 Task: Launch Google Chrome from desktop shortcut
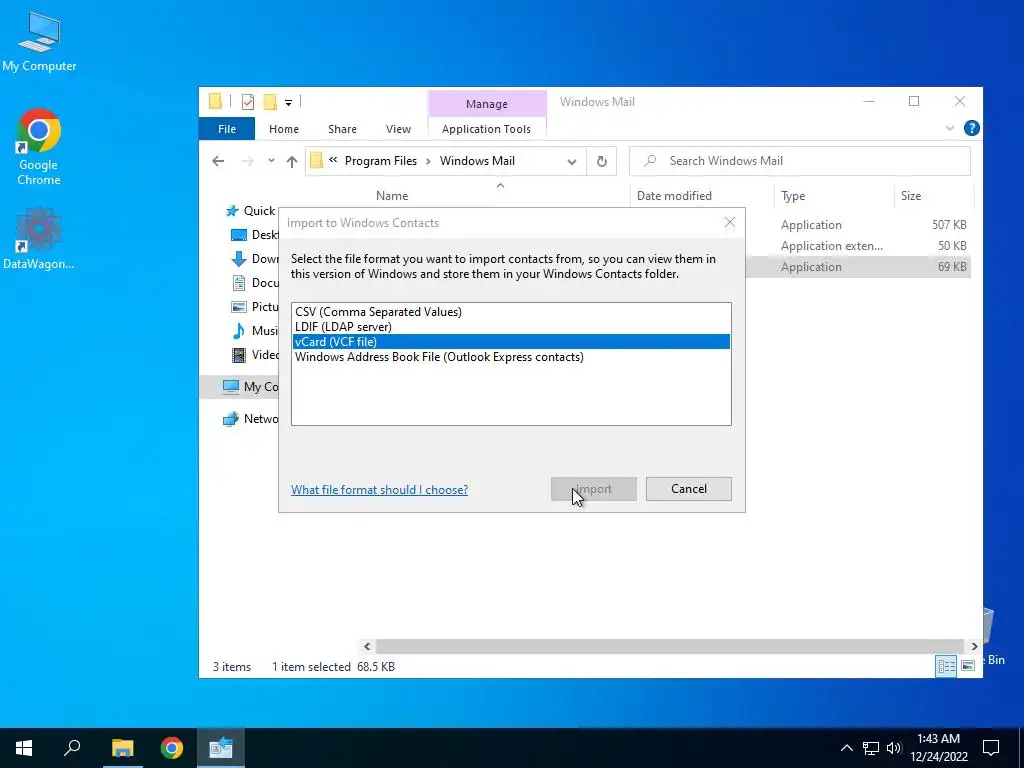(39, 147)
